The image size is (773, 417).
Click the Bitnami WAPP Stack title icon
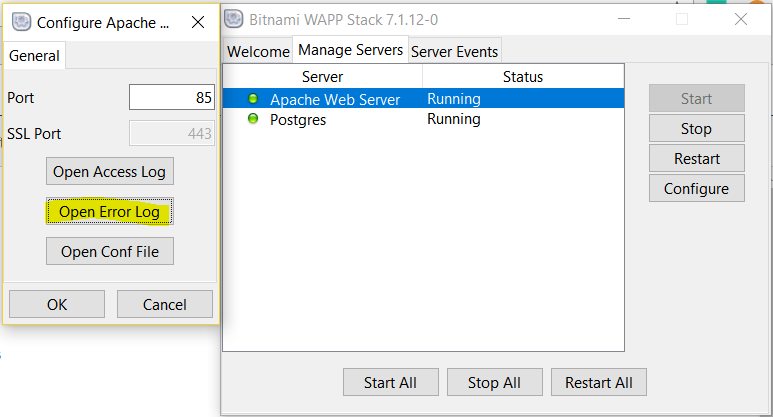click(x=234, y=19)
